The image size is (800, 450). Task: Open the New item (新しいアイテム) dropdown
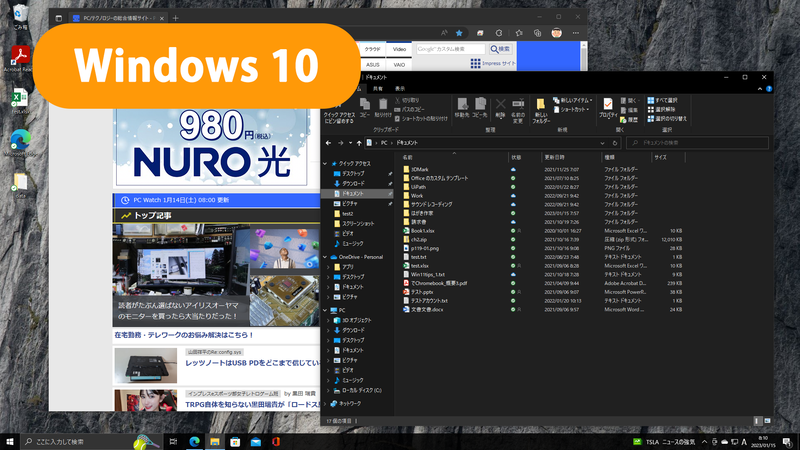coord(572,101)
